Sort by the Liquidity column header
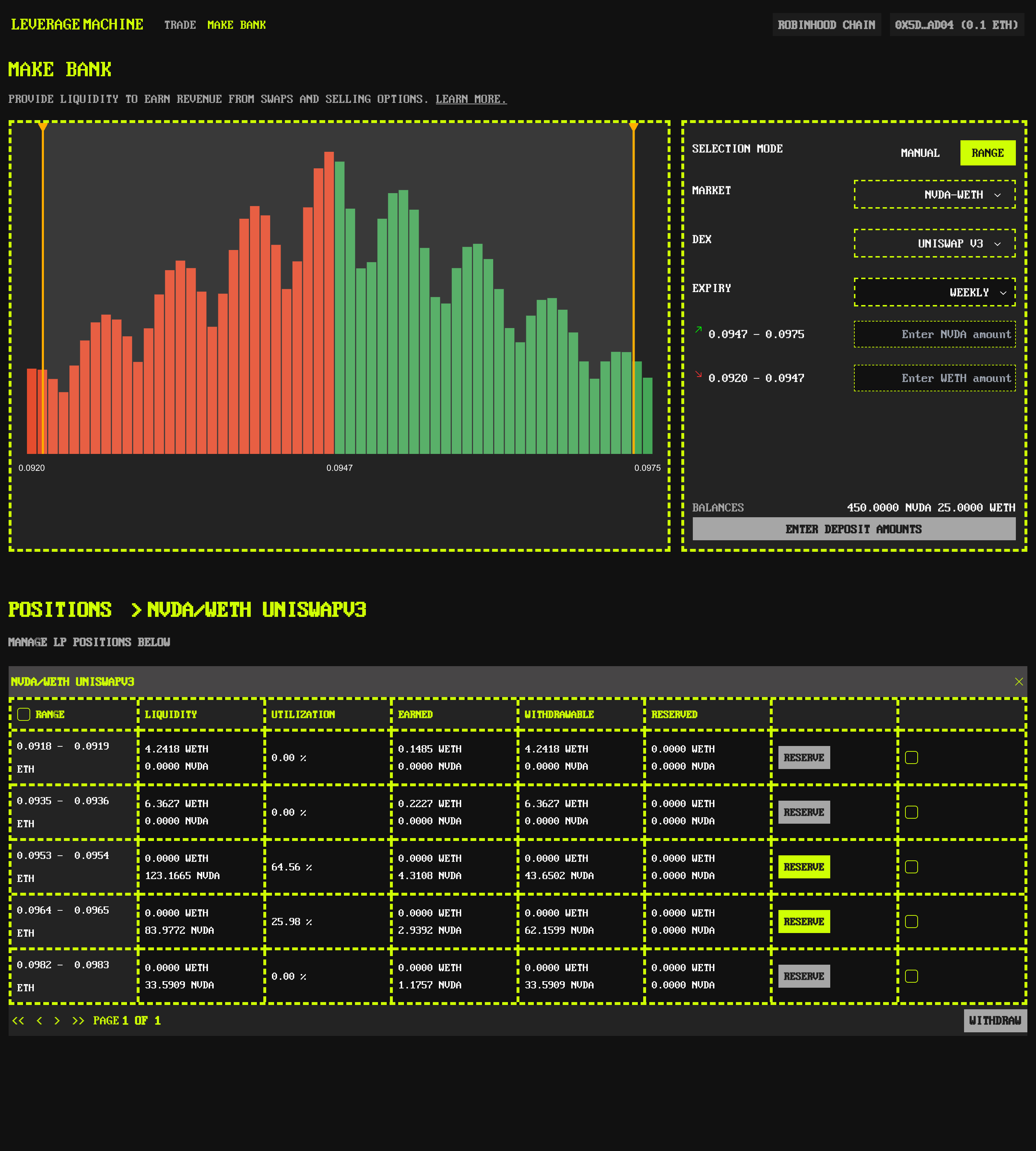The width and height of the screenshot is (1036, 1151). [171, 714]
